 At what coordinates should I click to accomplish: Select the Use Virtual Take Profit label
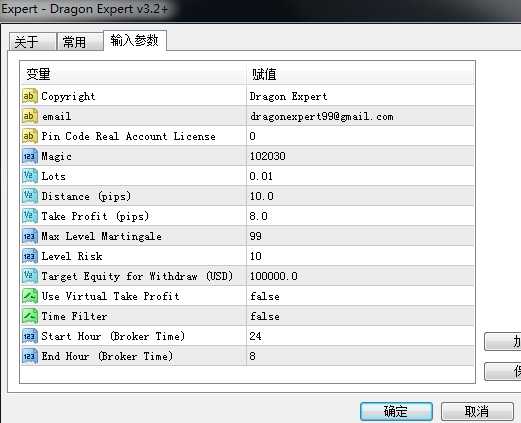[110, 296]
